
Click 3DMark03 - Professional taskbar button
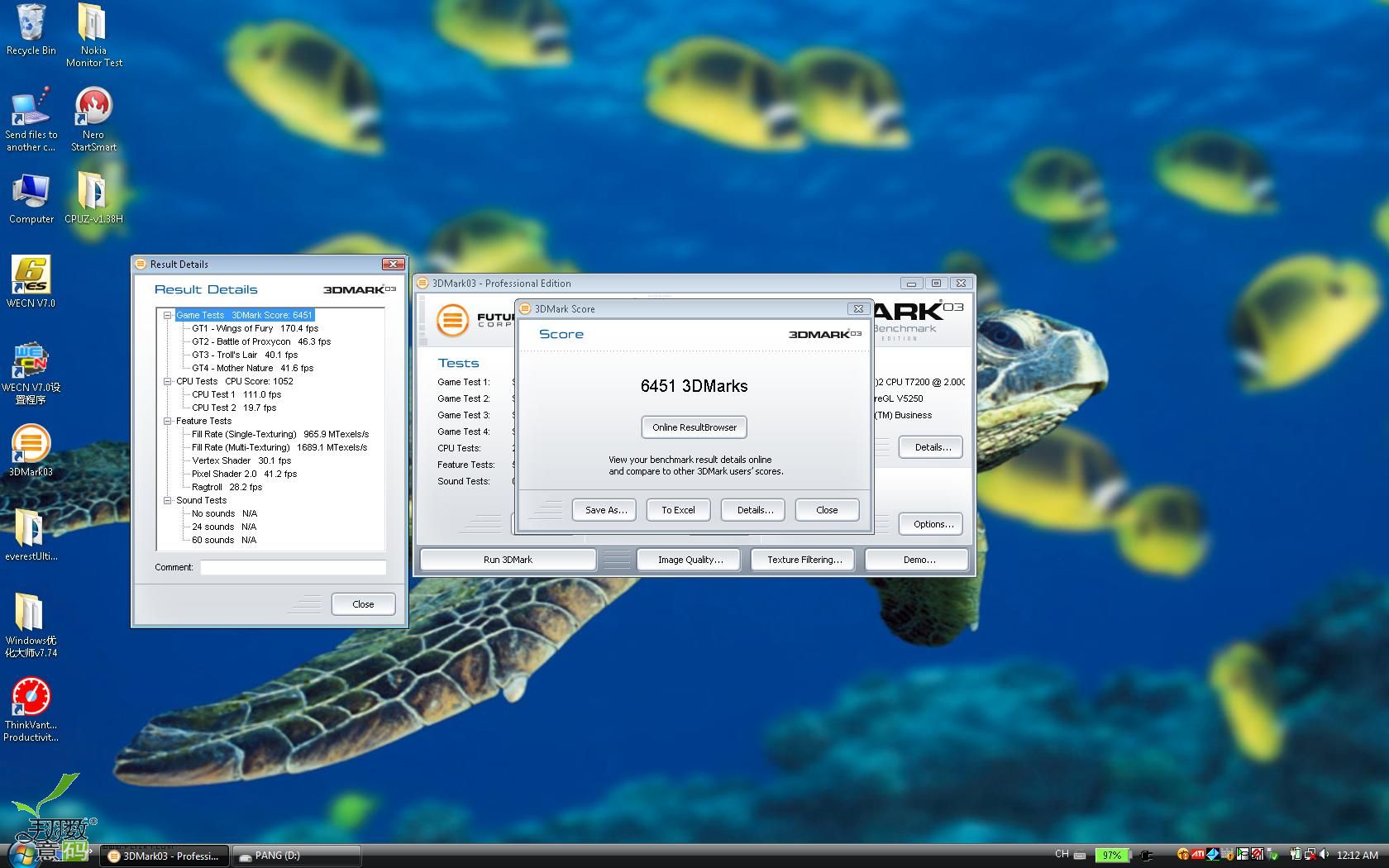click(x=165, y=856)
